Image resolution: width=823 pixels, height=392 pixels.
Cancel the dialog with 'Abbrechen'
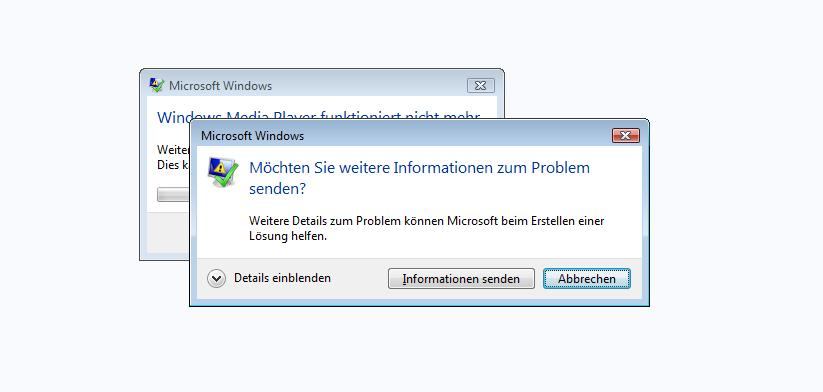click(x=587, y=279)
